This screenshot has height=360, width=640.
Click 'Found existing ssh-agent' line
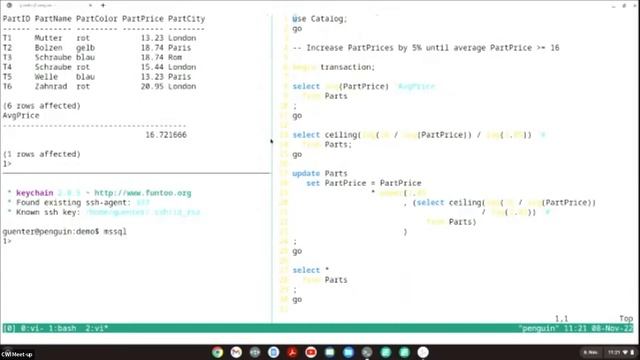coord(78,203)
